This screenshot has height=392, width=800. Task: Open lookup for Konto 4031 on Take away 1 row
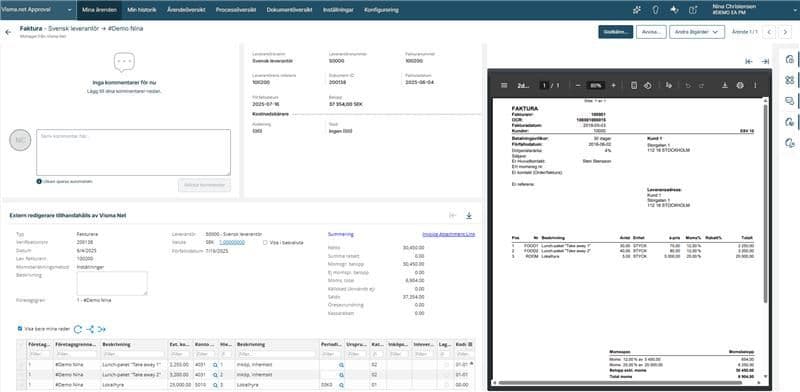[x=215, y=365]
